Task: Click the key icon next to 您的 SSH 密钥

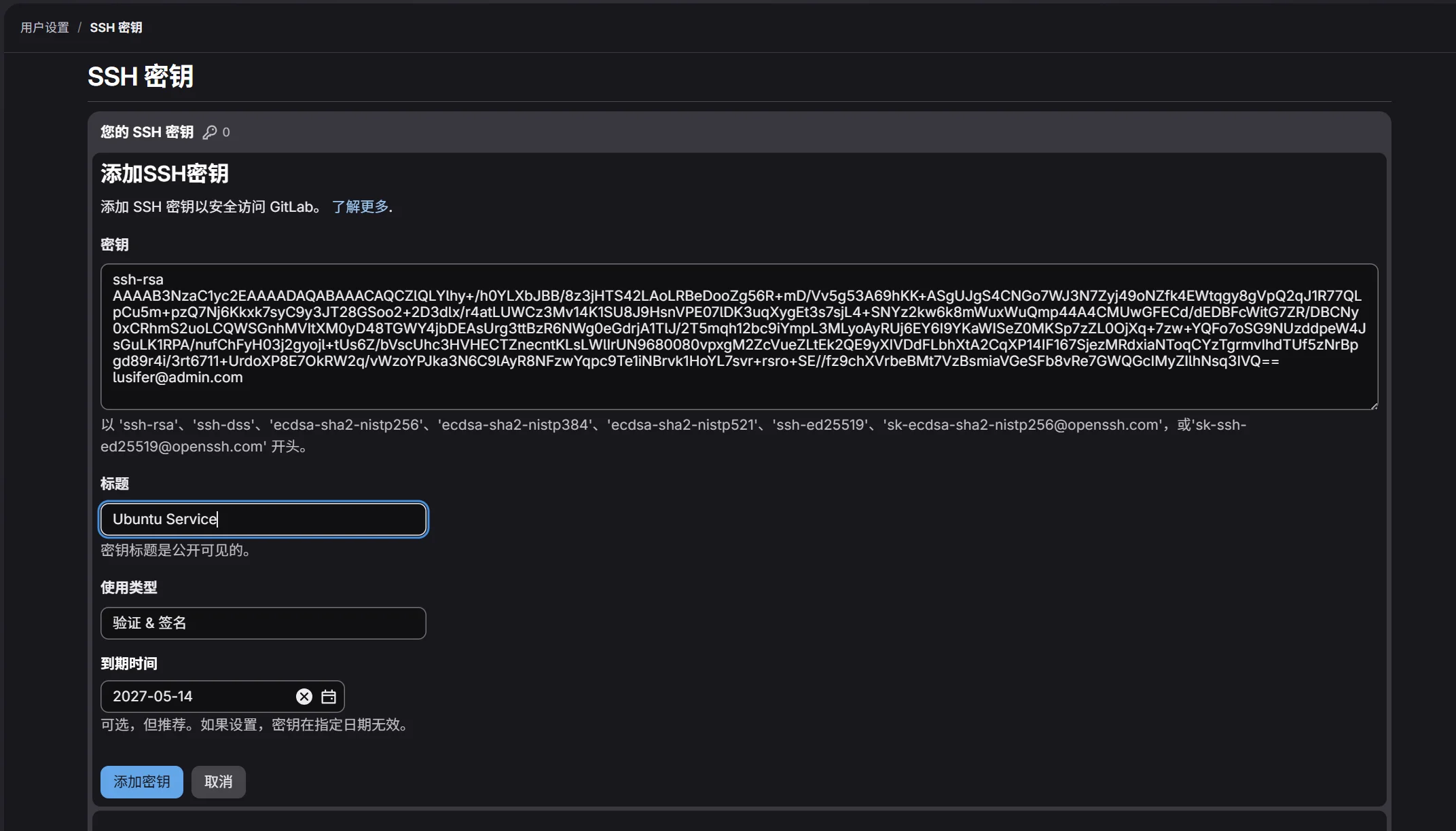Action: pos(210,132)
